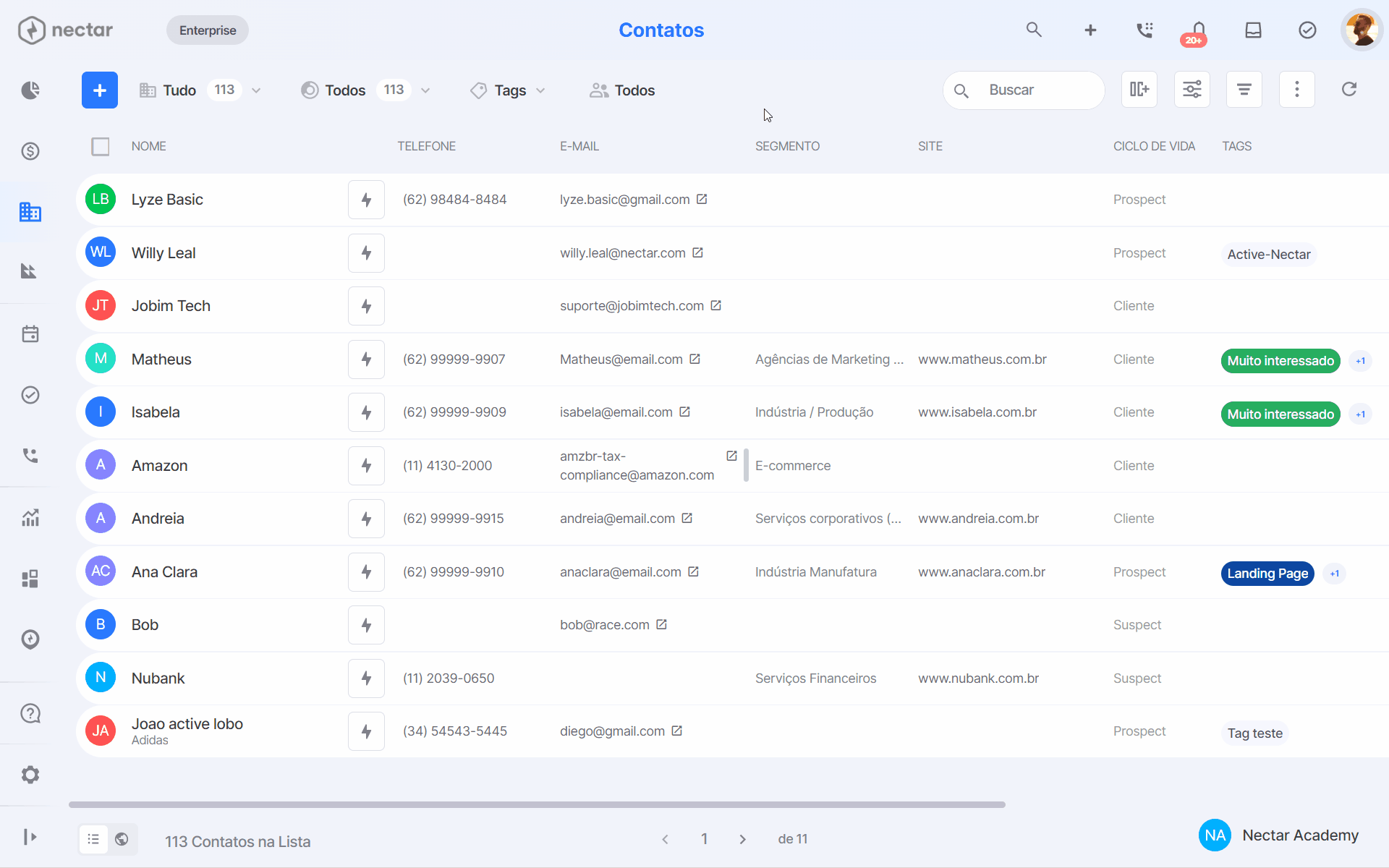Screen dimensions: 1389x868
Task: Switch to map view toggle
Action: tap(122, 839)
